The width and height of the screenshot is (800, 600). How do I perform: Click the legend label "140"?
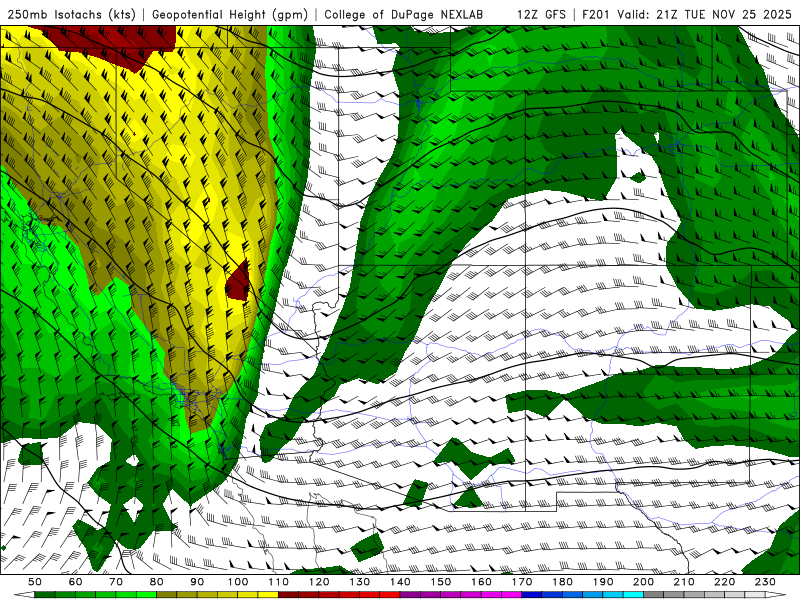point(400,582)
